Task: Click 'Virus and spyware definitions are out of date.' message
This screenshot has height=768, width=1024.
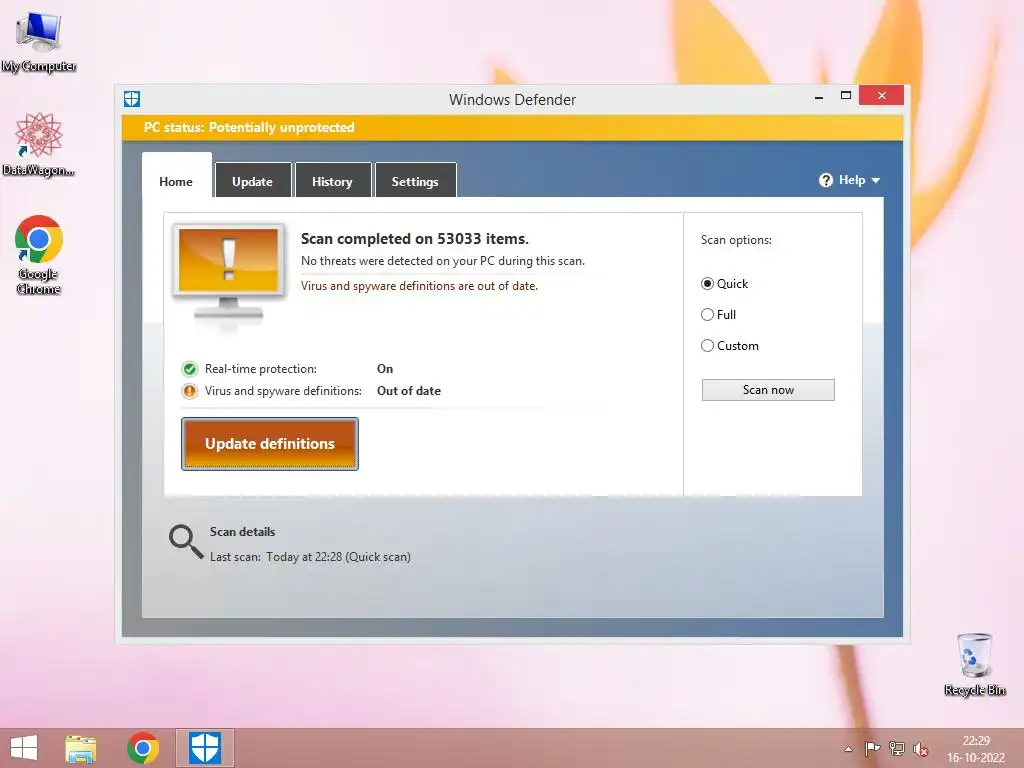Action: click(419, 286)
